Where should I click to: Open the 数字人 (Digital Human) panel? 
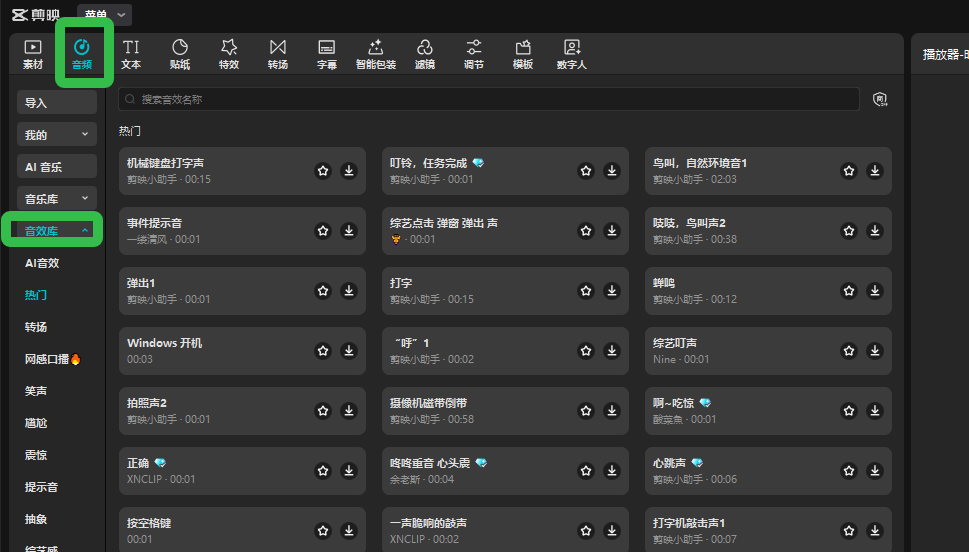[x=572, y=54]
